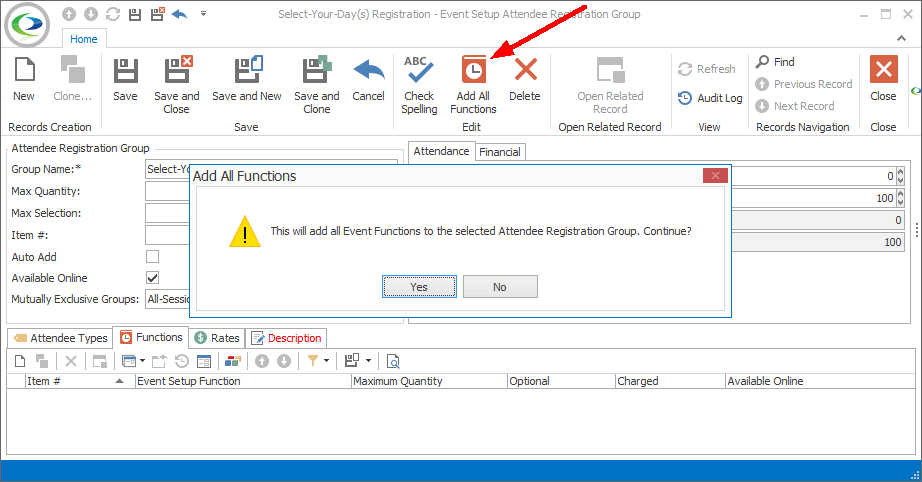Close the Add All Functions dialog
This screenshot has height=482, width=922.
(716, 175)
